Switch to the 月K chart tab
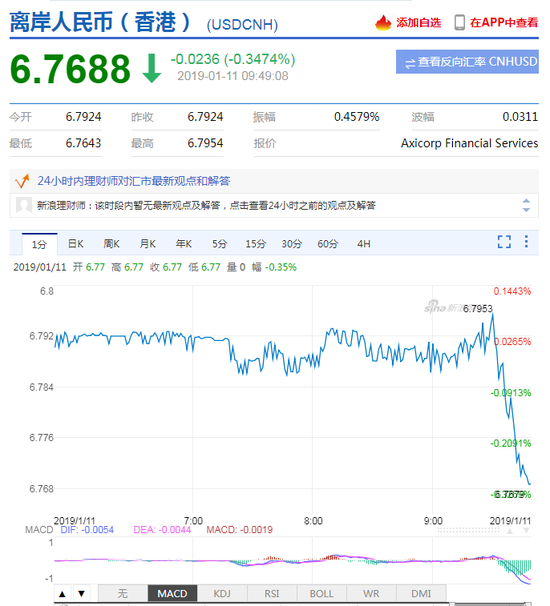 (x=147, y=244)
